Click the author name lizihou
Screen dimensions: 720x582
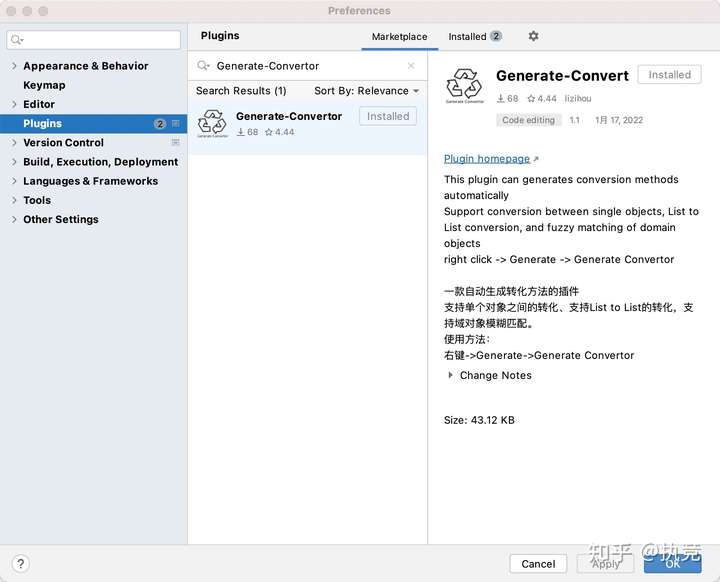click(x=578, y=98)
